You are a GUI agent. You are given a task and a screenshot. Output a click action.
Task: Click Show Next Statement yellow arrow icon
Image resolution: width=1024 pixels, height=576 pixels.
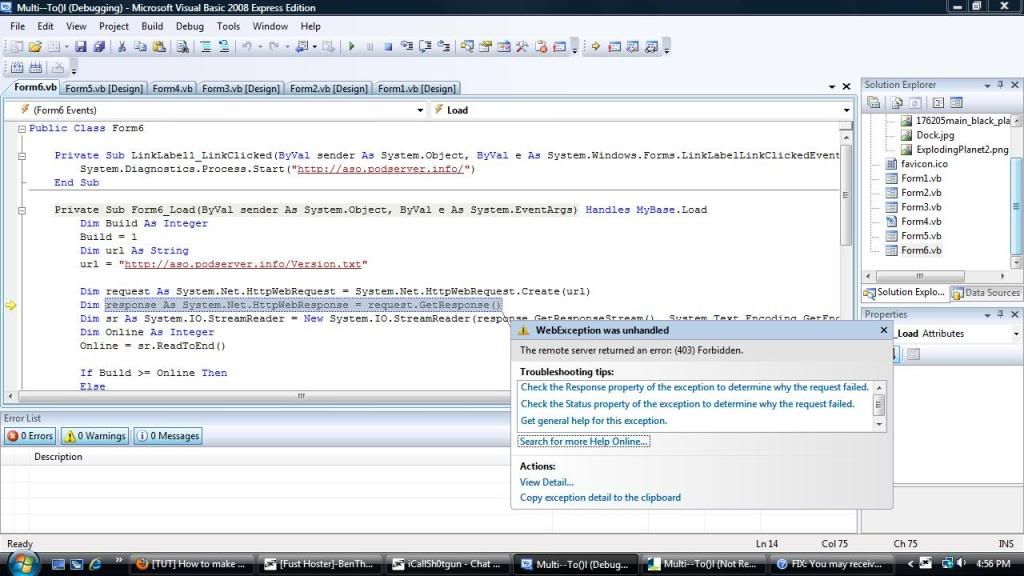[x=596, y=47]
